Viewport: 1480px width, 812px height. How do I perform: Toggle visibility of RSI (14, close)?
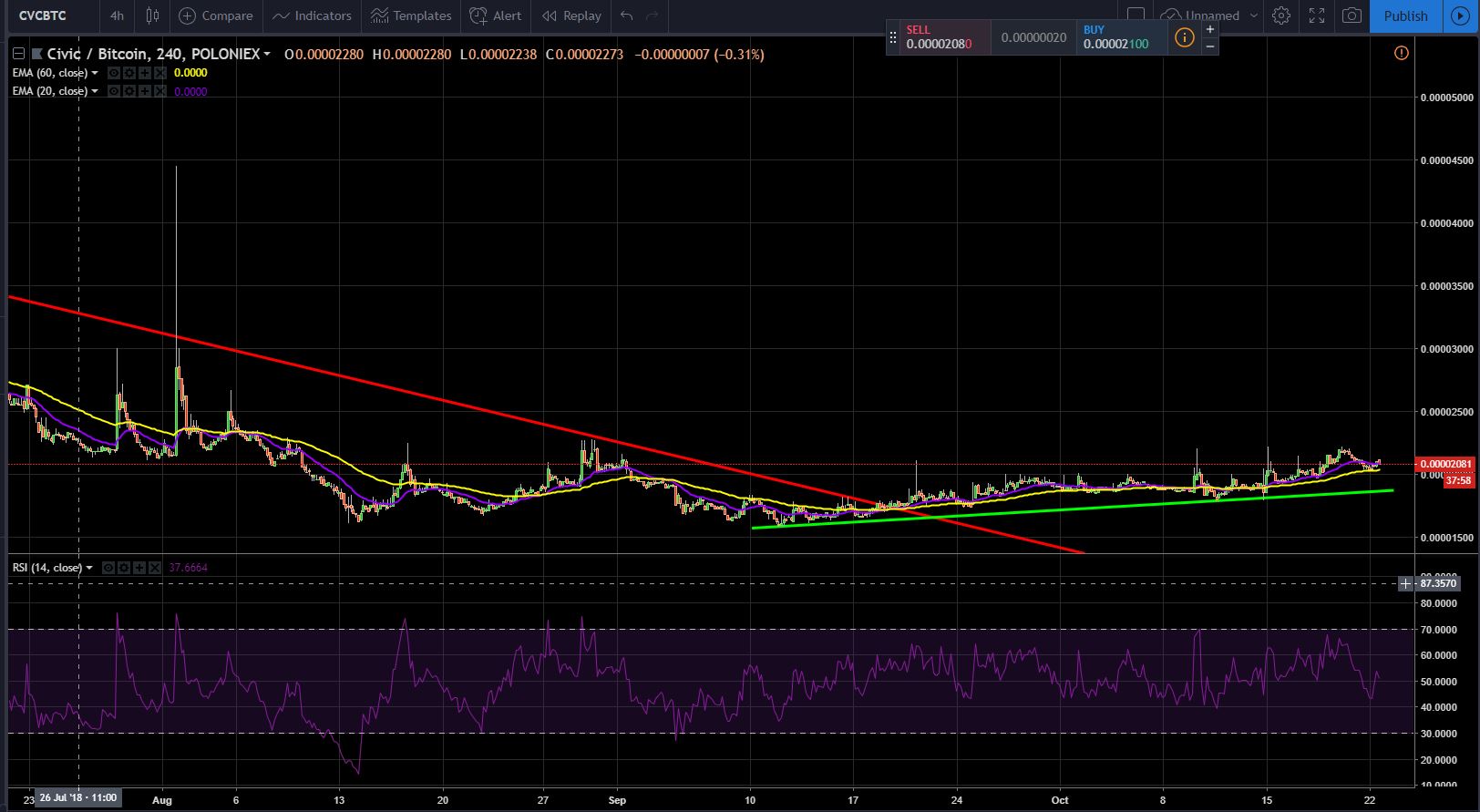click(x=108, y=568)
